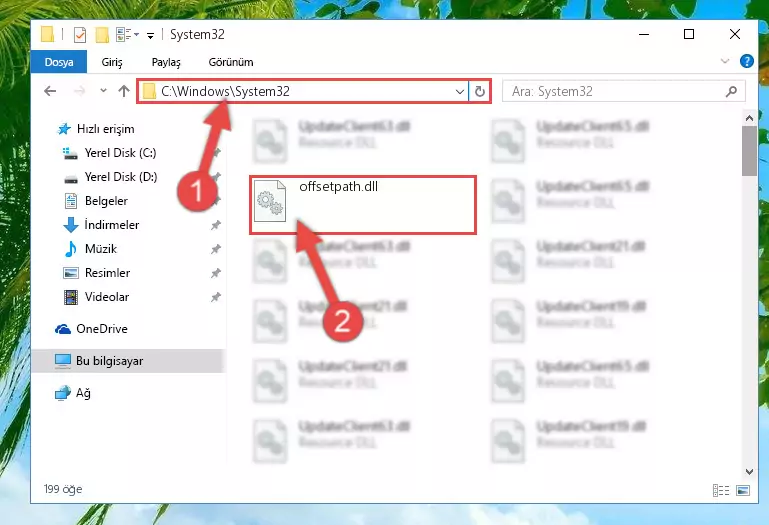
Task: Click the pin icon next to İndirmeler
Action: 215,225
